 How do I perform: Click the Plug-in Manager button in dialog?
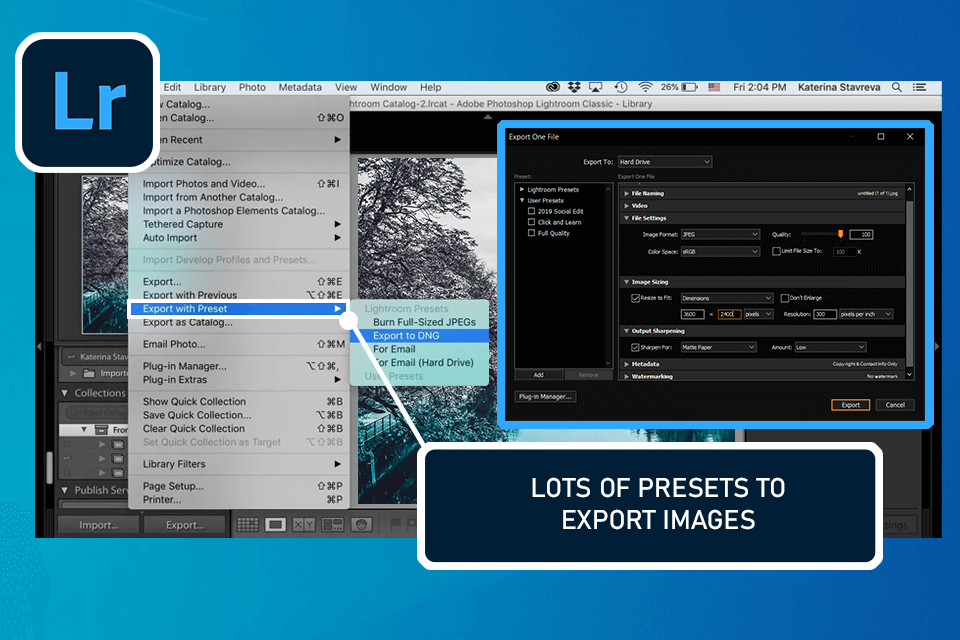[545, 396]
